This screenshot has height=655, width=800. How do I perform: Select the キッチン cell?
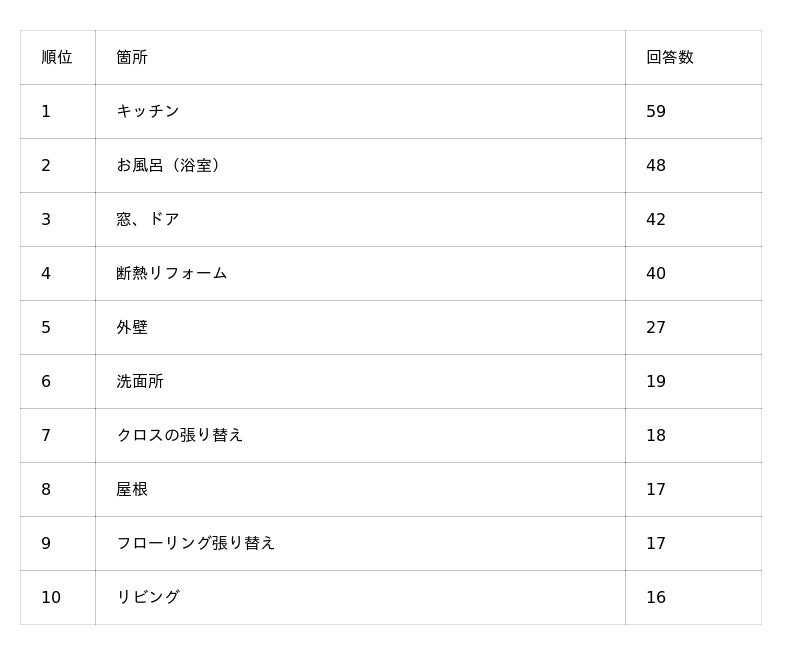[x=148, y=111]
